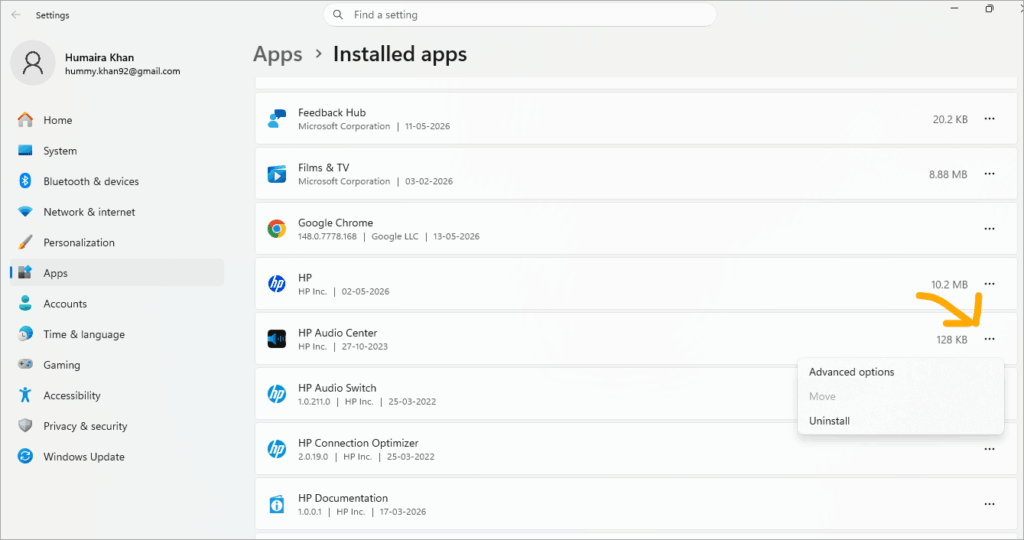Open Humaira Khan account details
The height and width of the screenshot is (540, 1024).
point(99,57)
